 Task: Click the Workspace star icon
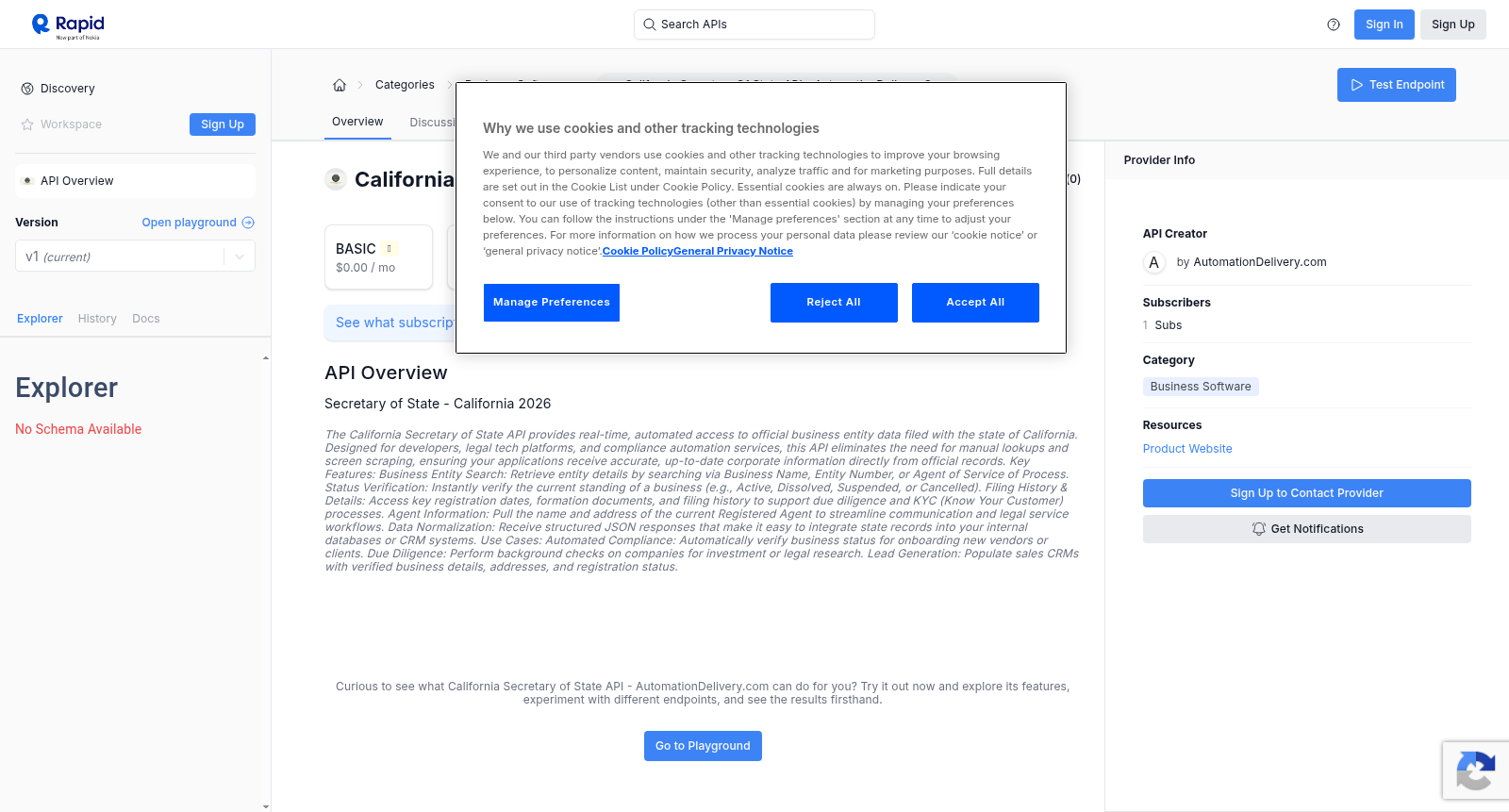click(x=27, y=124)
